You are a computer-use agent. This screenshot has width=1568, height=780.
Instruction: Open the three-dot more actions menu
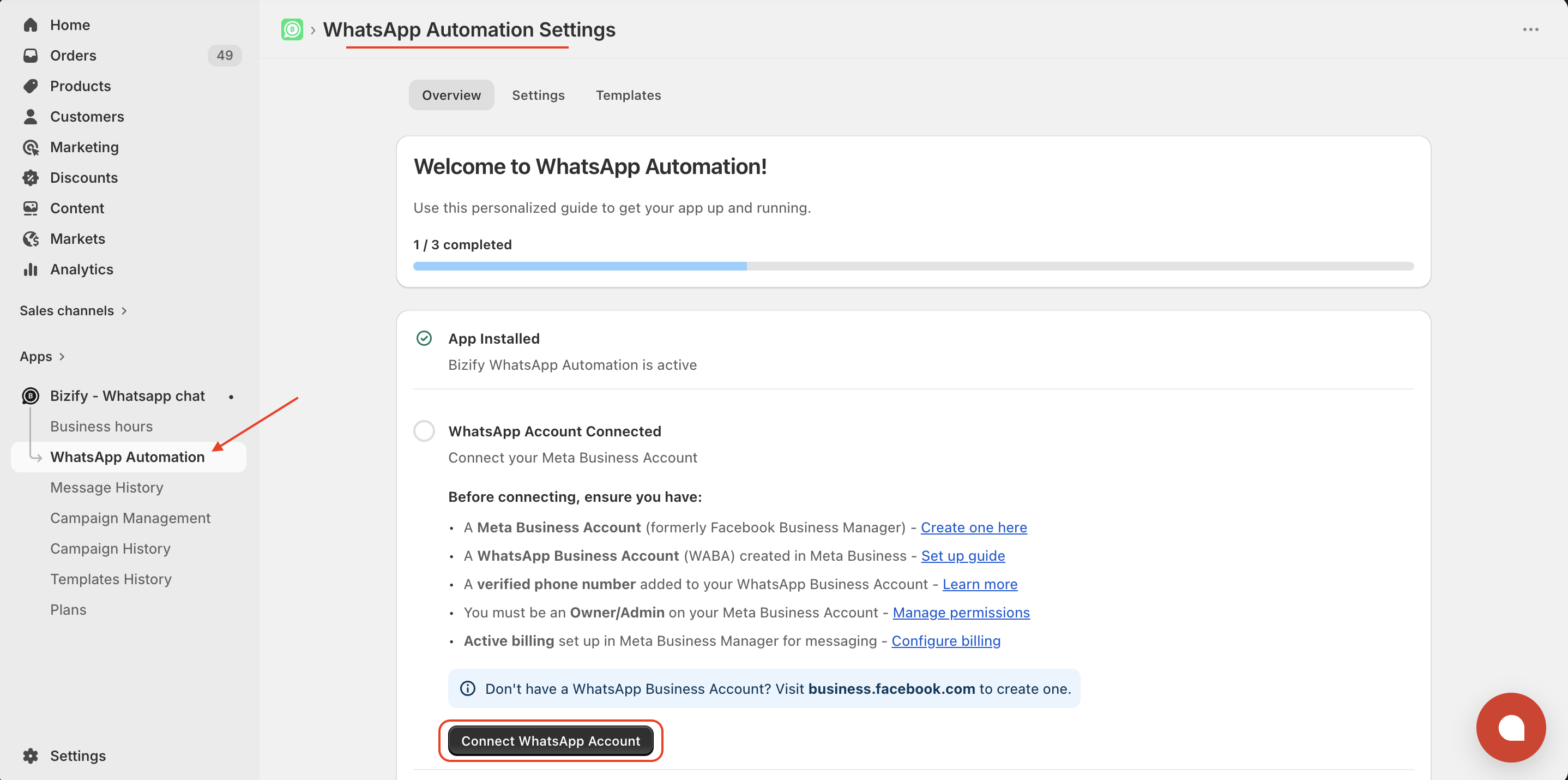tap(1531, 29)
